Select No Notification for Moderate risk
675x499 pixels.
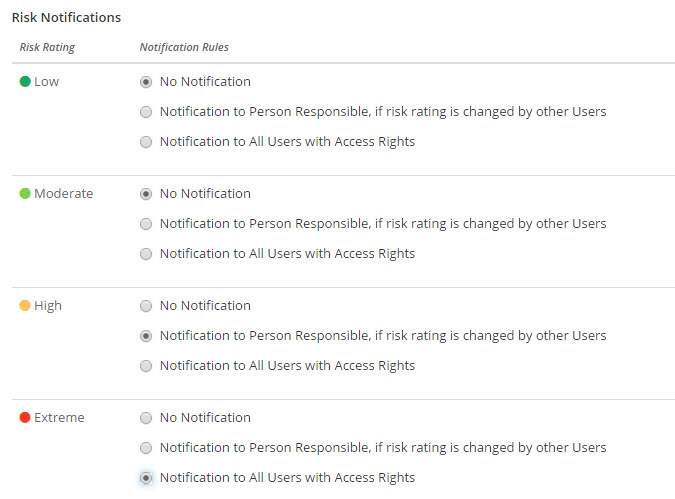(x=146, y=194)
